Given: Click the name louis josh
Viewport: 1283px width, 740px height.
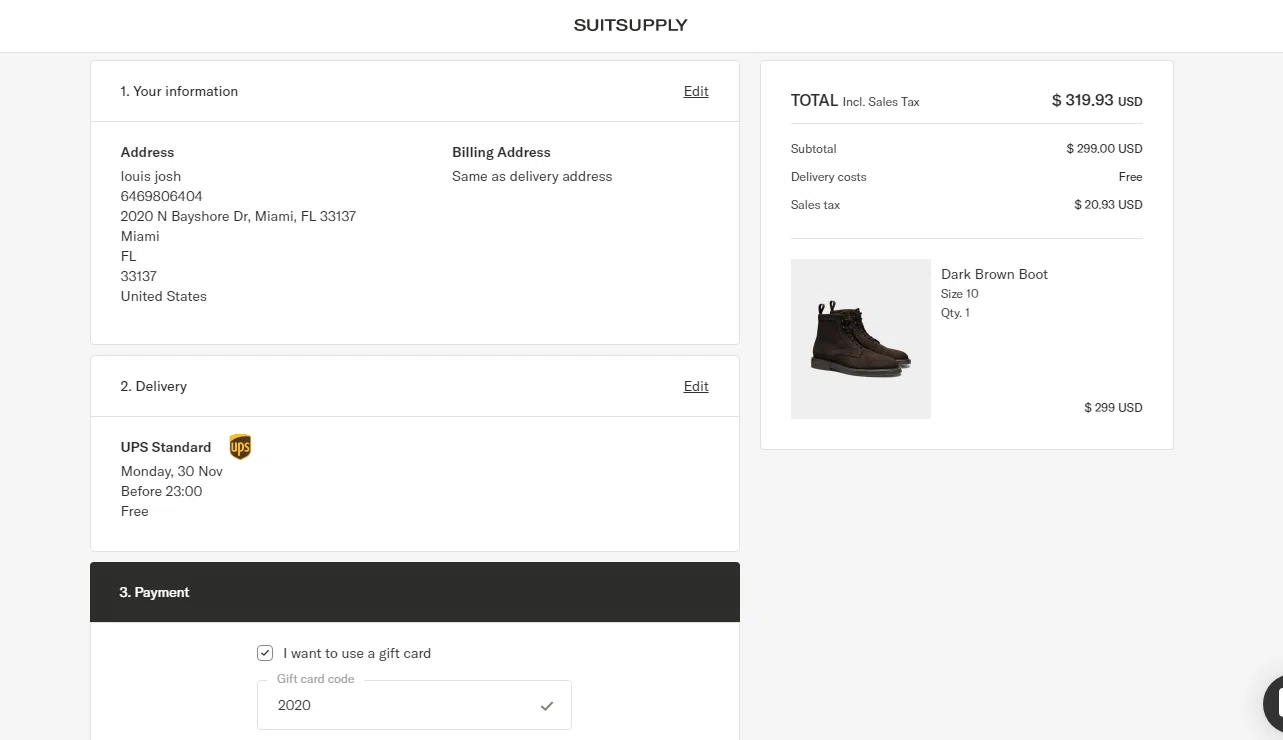Looking at the screenshot, I should (x=151, y=176).
